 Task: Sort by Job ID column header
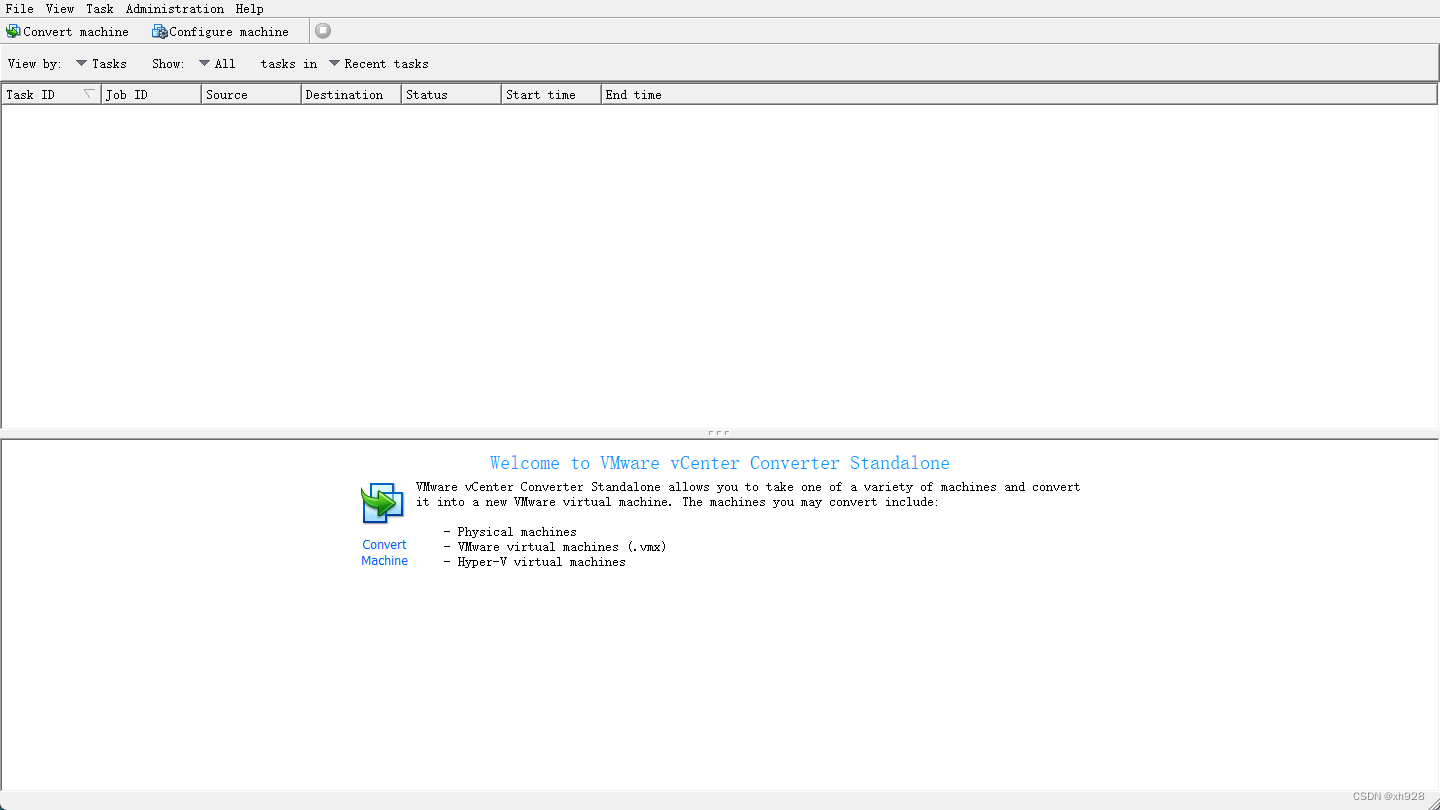coord(151,94)
